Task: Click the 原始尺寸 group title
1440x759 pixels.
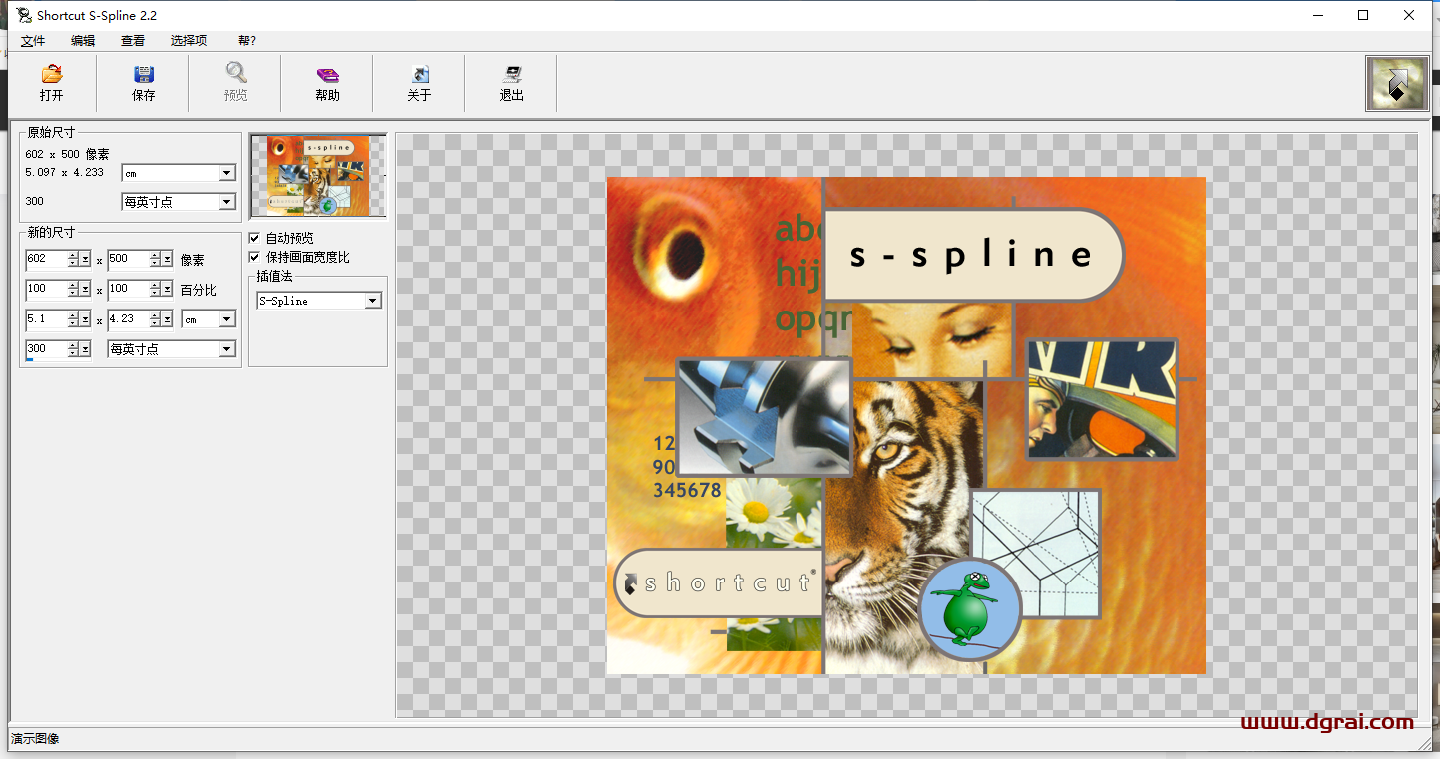Action: coord(51,132)
